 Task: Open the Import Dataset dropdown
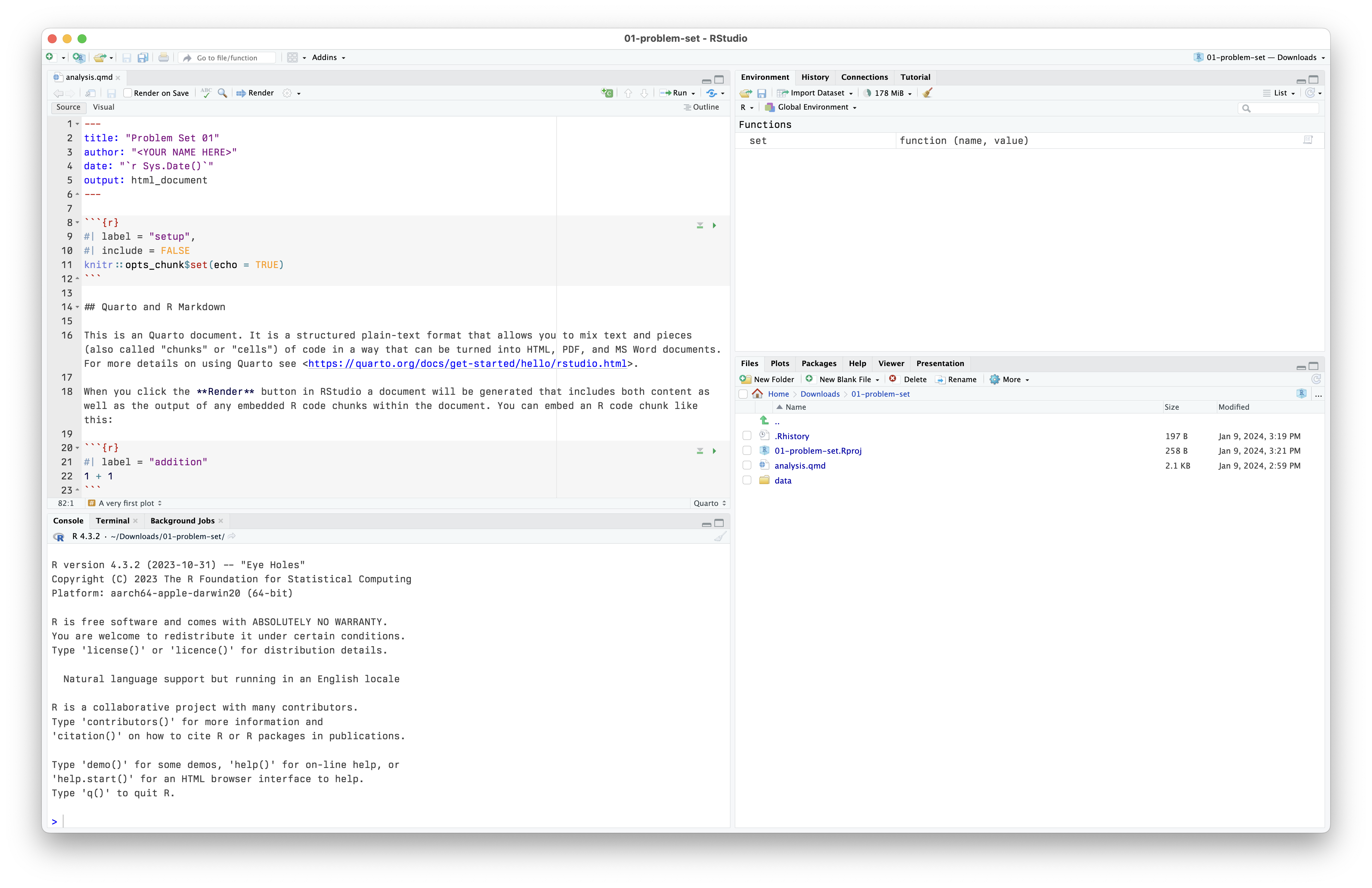click(x=815, y=93)
